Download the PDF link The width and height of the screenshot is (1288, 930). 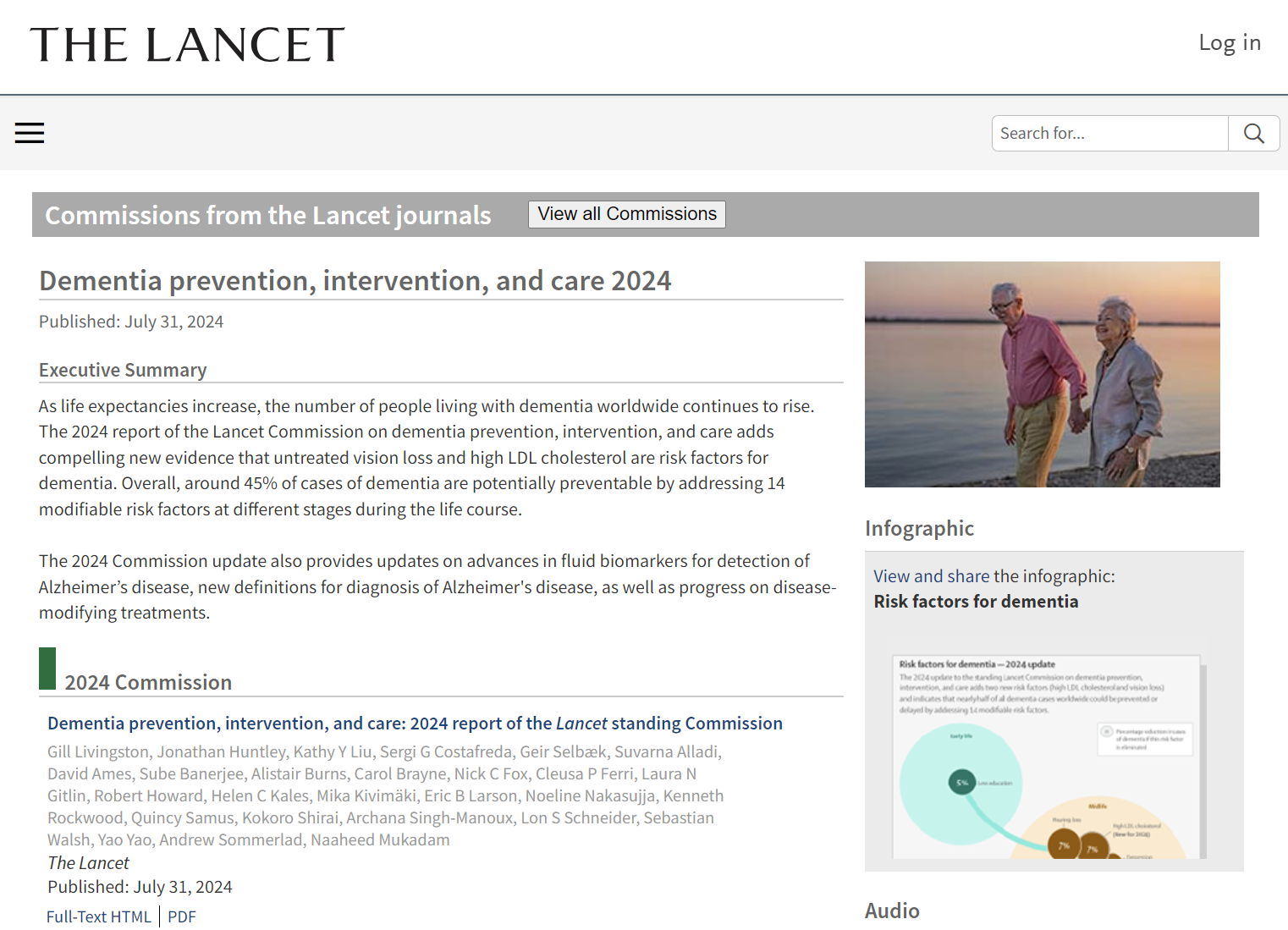[x=182, y=916]
